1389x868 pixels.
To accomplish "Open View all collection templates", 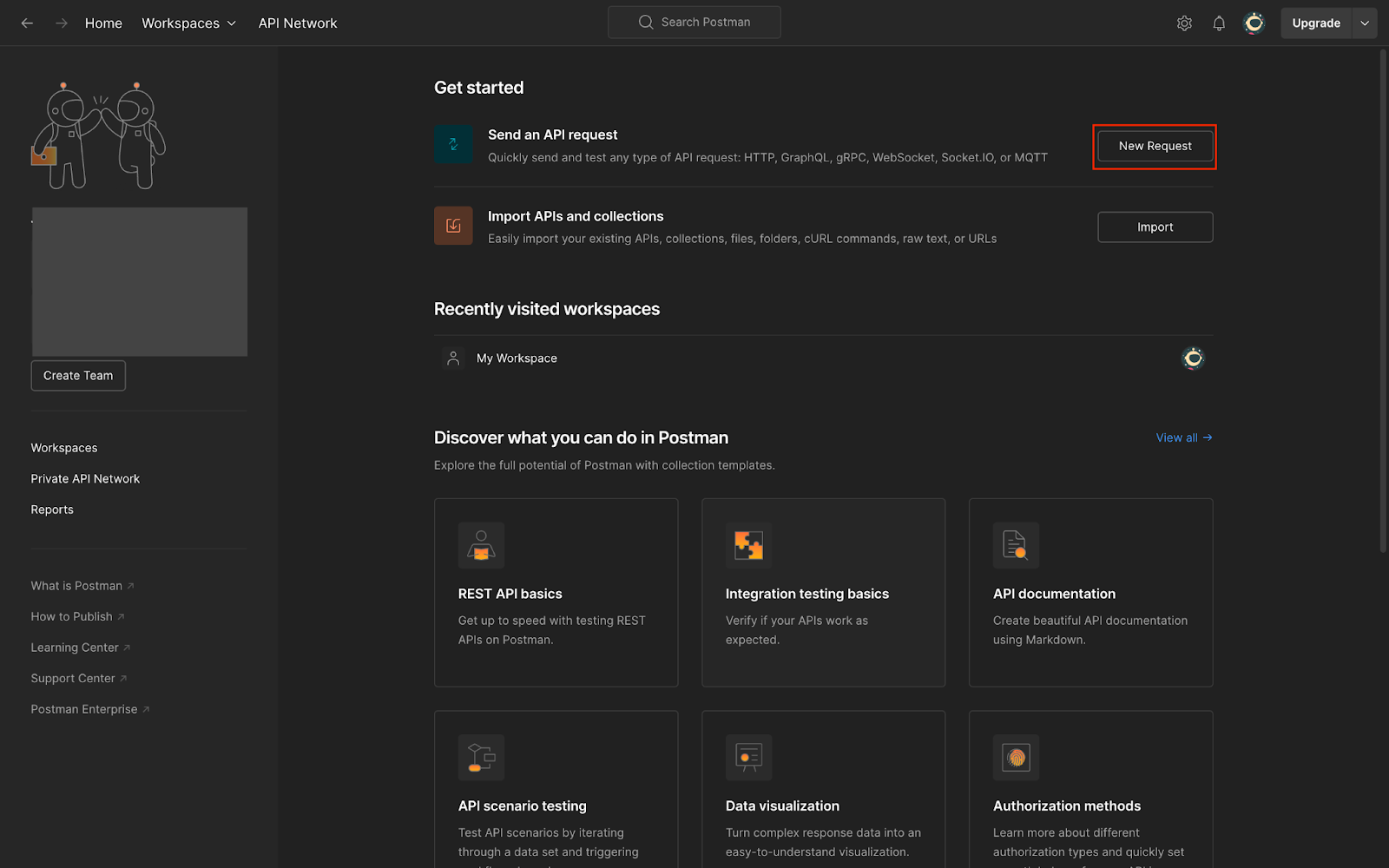I will 1183,437.
